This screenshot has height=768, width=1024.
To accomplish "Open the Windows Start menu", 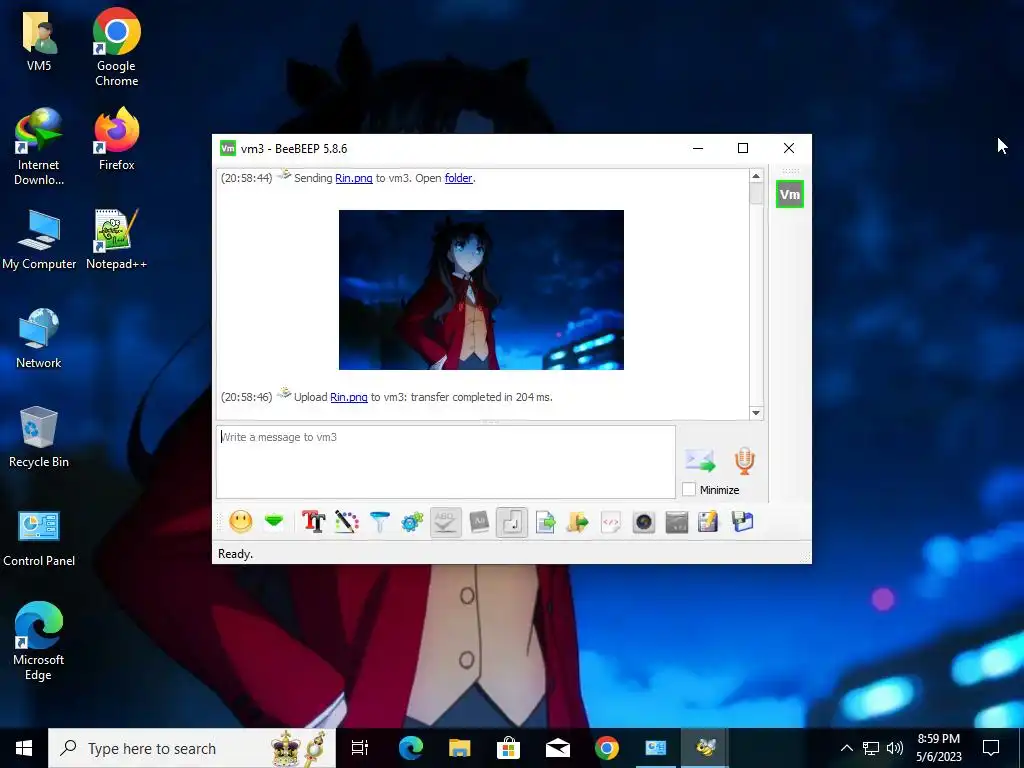I will pos(24,748).
